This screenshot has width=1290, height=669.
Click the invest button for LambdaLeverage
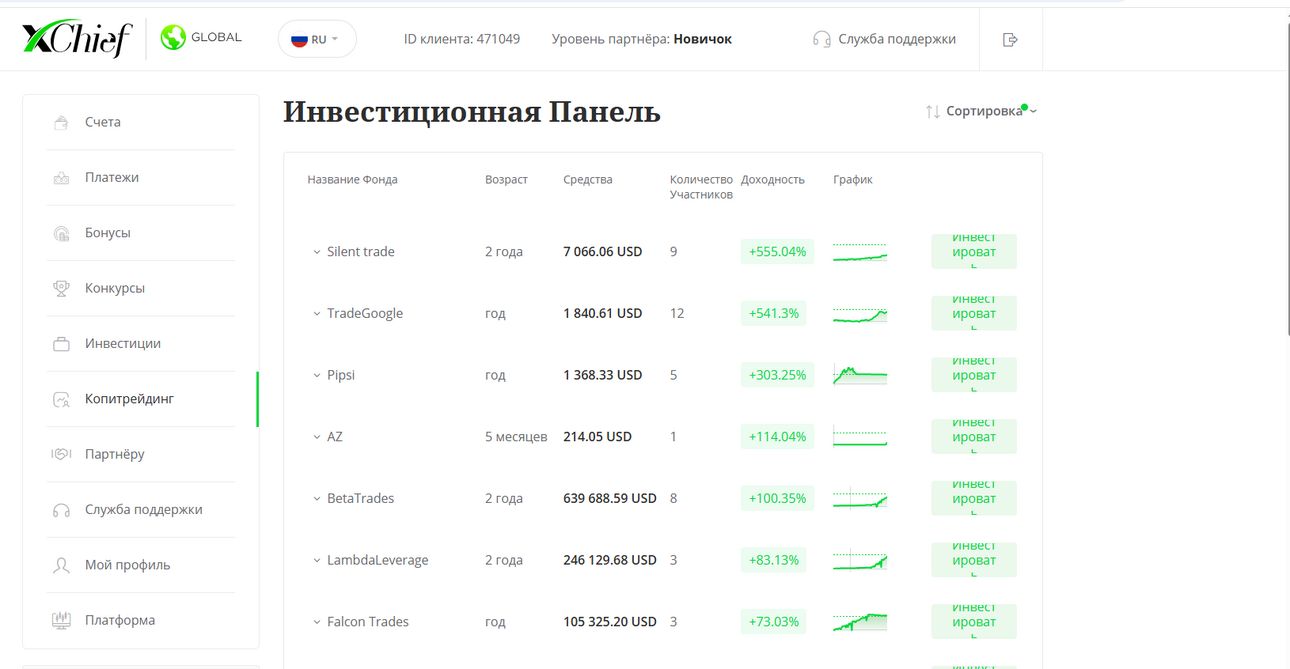(x=974, y=560)
